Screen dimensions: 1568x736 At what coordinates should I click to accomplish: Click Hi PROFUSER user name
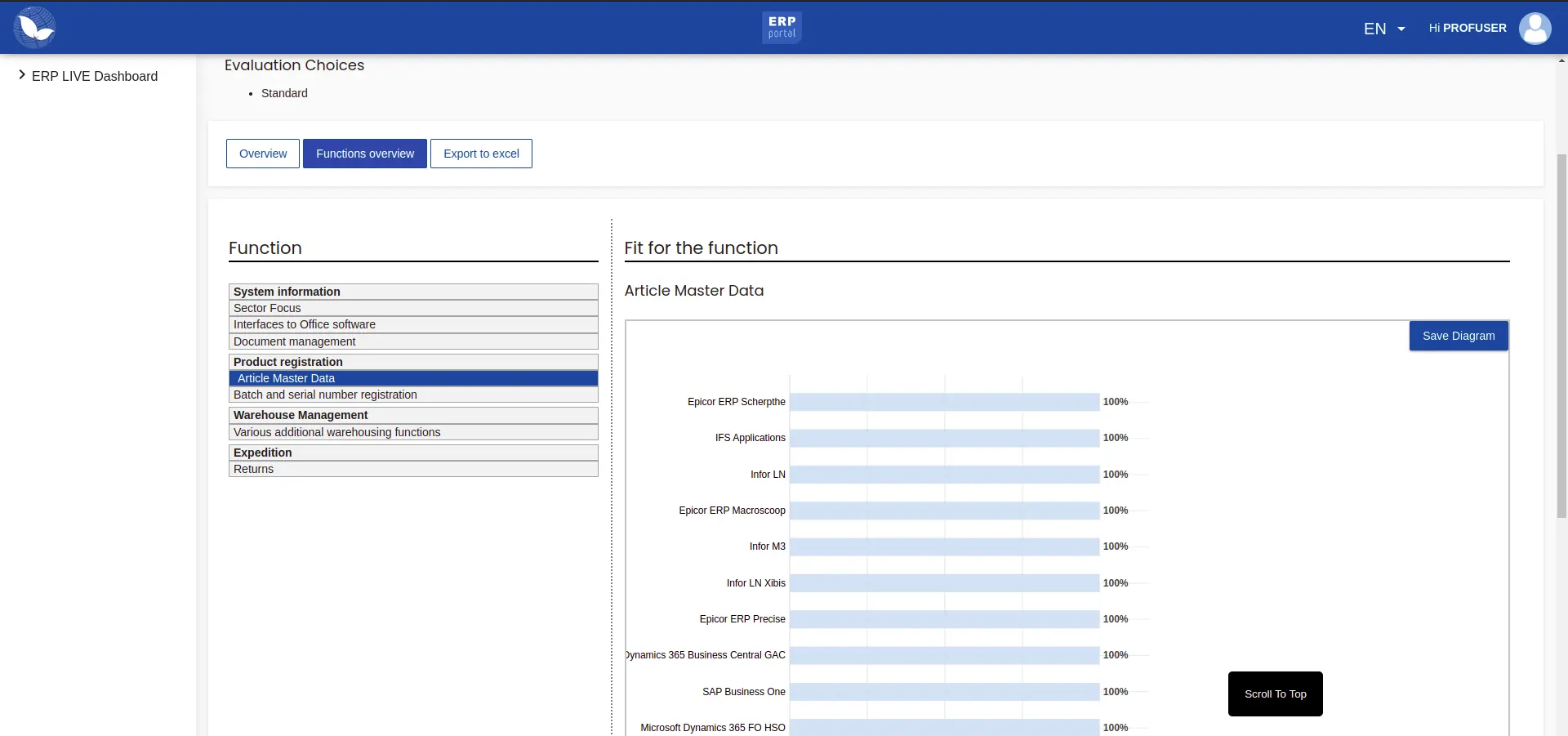(1468, 28)
